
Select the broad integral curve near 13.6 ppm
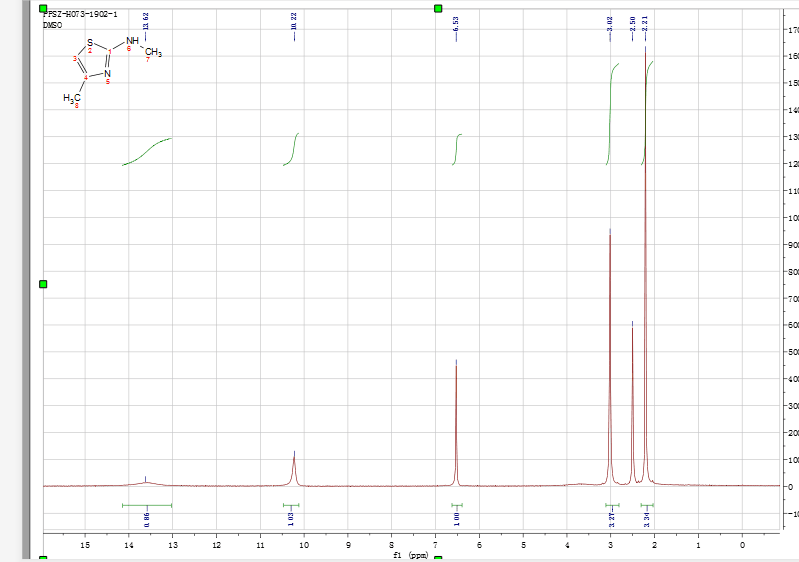click(x=147, y=151)
